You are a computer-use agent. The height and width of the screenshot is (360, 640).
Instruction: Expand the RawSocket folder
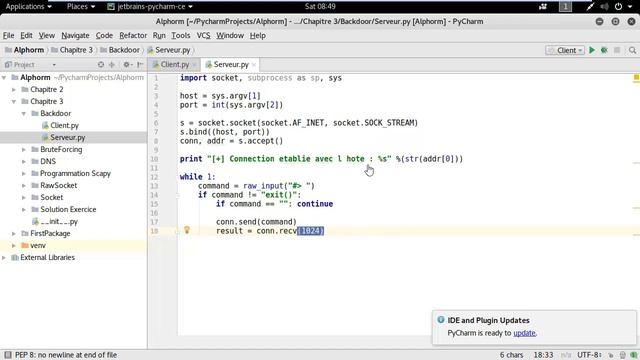tap(24, 185)
